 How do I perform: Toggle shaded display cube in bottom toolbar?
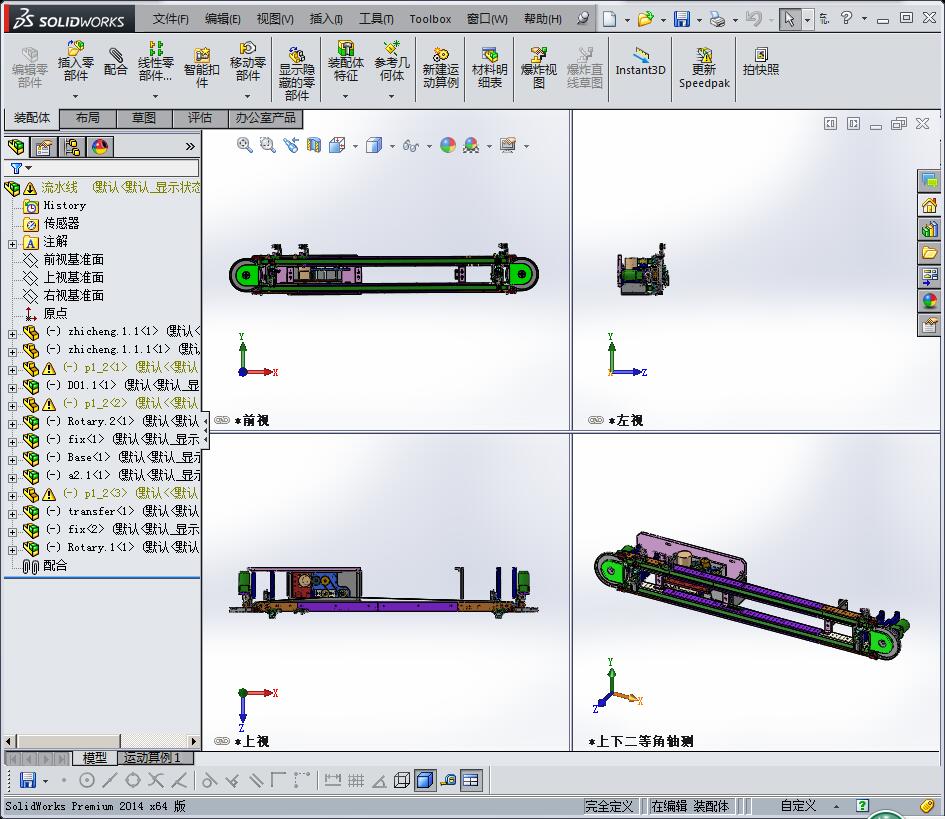pos(425,781)
